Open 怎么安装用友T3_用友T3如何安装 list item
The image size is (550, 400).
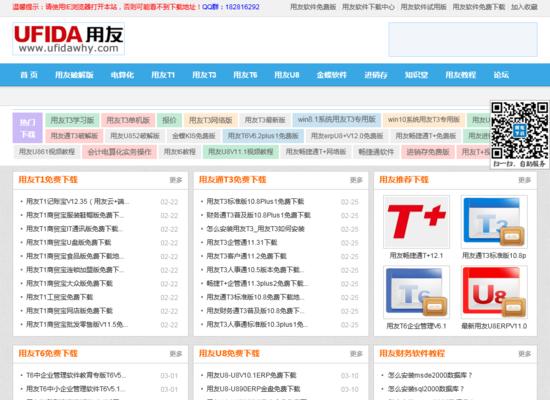[x=255, y=229]
